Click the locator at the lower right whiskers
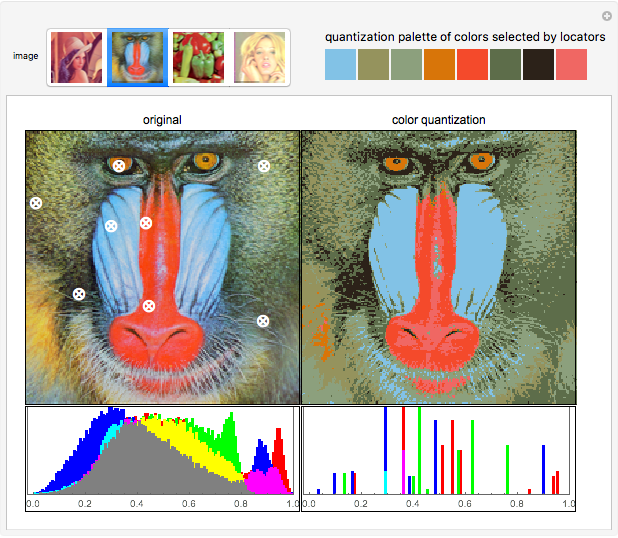Viewport: 618px width, 538px height. pos(263,321)
